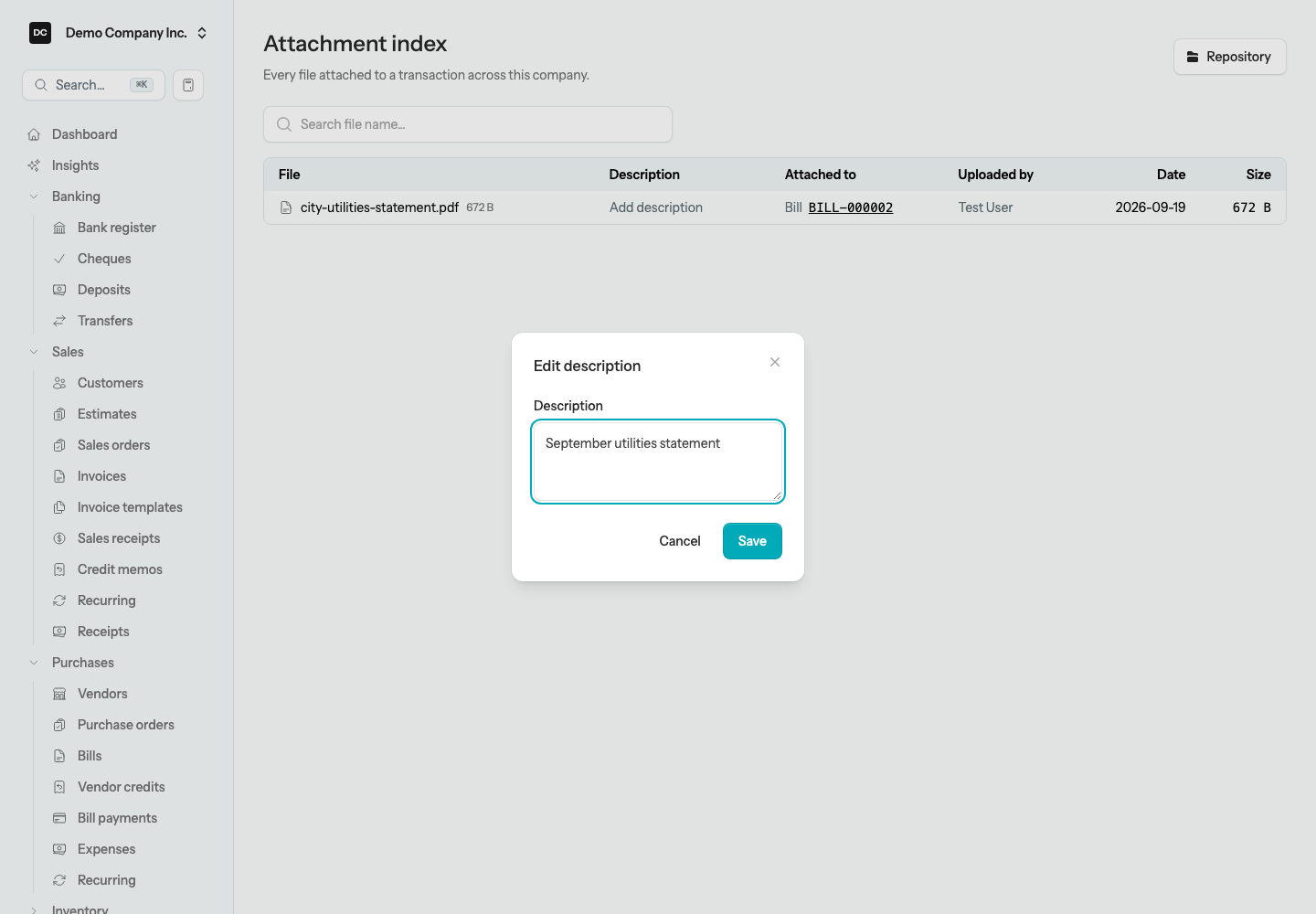The image size is (1316, 914).
Task: Click the Invoice templates copy icon
Action: coord(59,507)
